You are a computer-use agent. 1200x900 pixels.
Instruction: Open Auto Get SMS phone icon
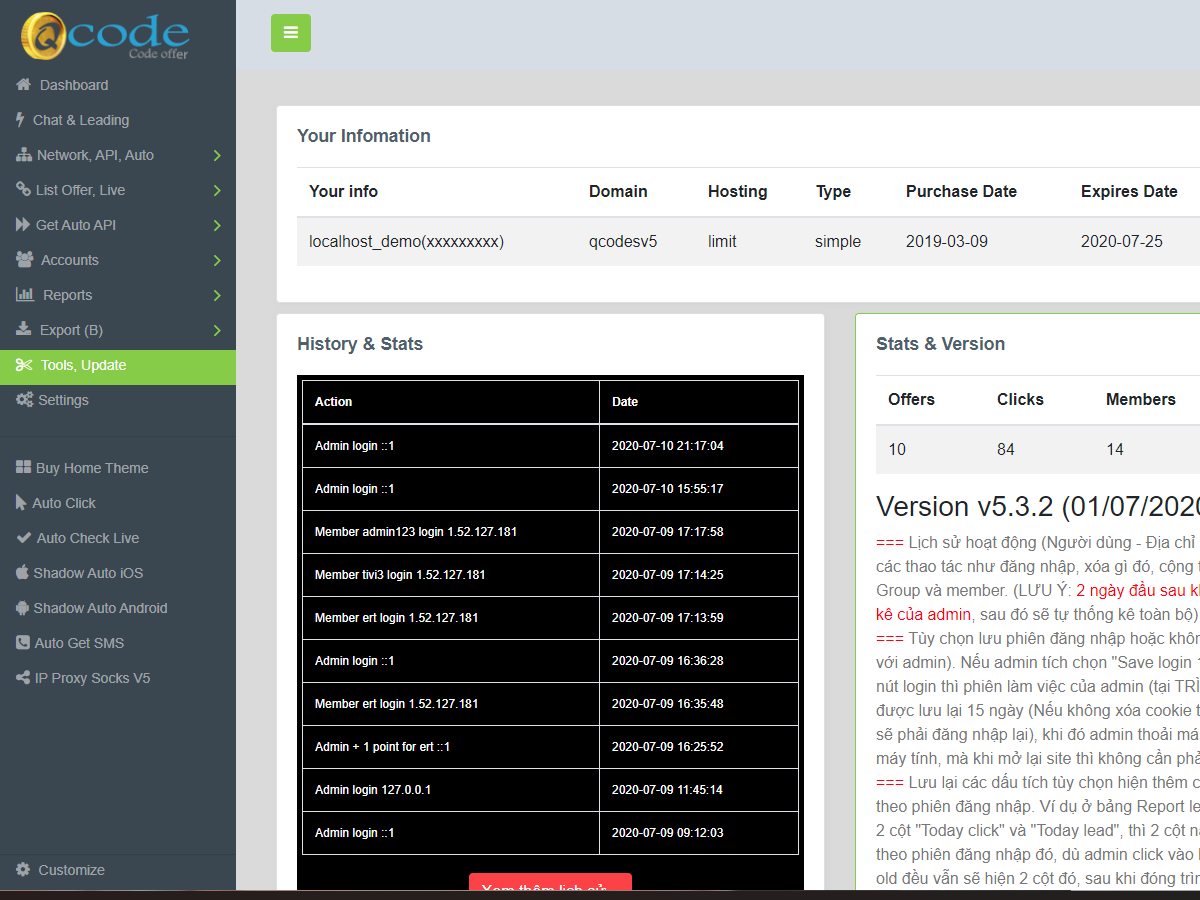[x=23, y=643]
